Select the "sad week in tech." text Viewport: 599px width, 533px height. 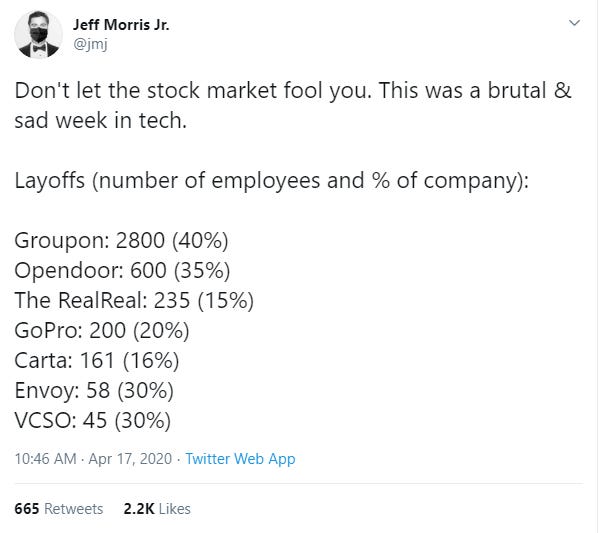(x=101, y=120)
